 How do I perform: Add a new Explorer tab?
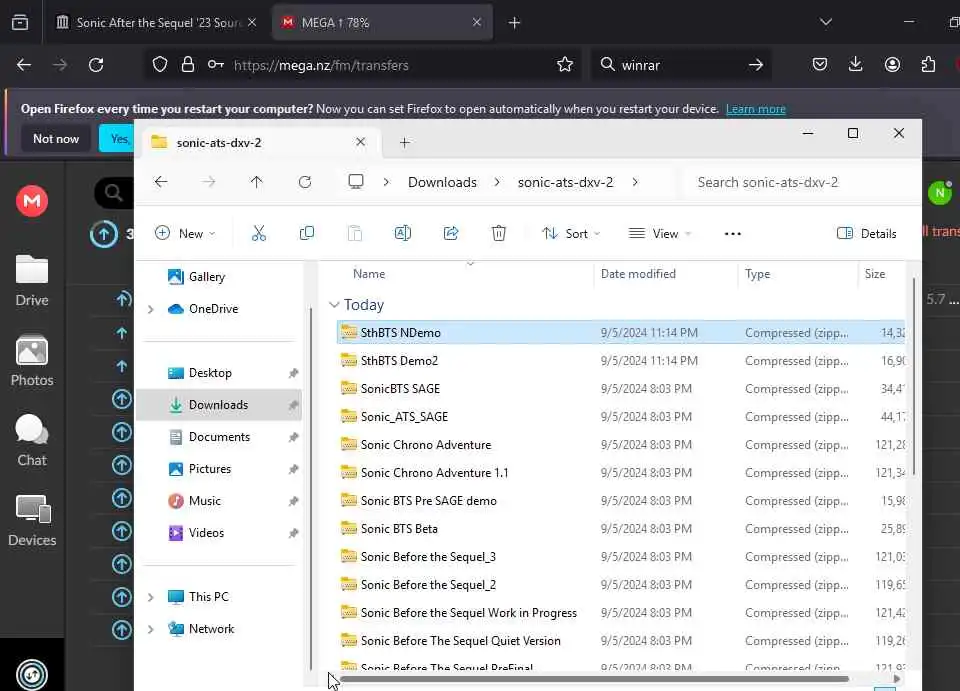pyautogui.click(x=404, y=143)
